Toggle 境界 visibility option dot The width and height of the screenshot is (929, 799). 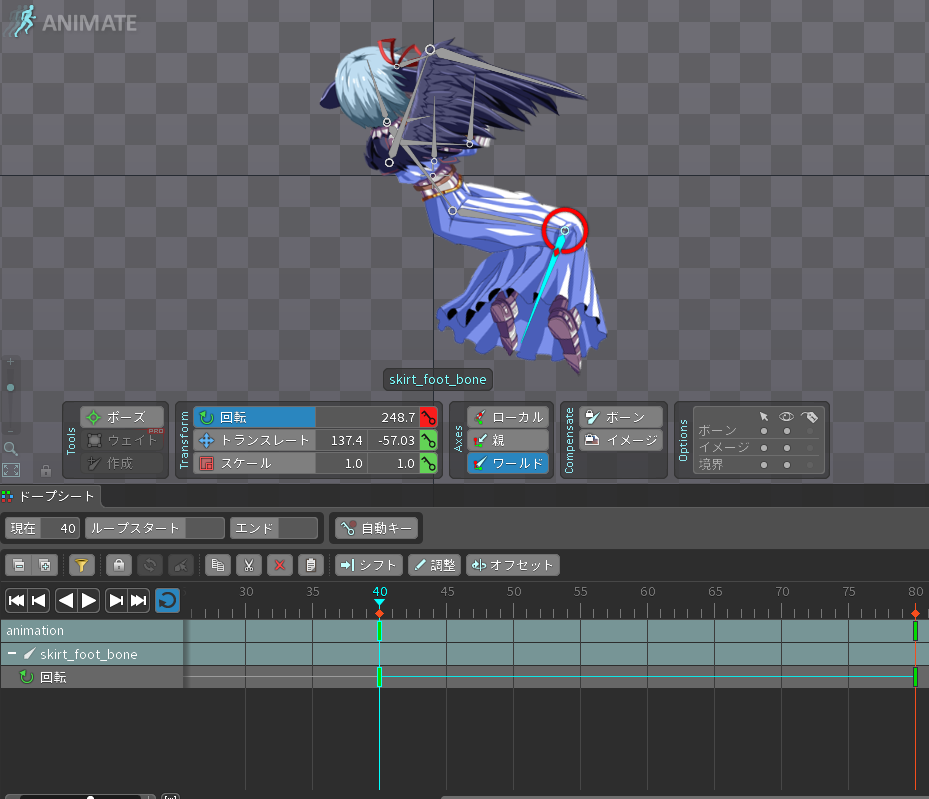click(787, 465)
